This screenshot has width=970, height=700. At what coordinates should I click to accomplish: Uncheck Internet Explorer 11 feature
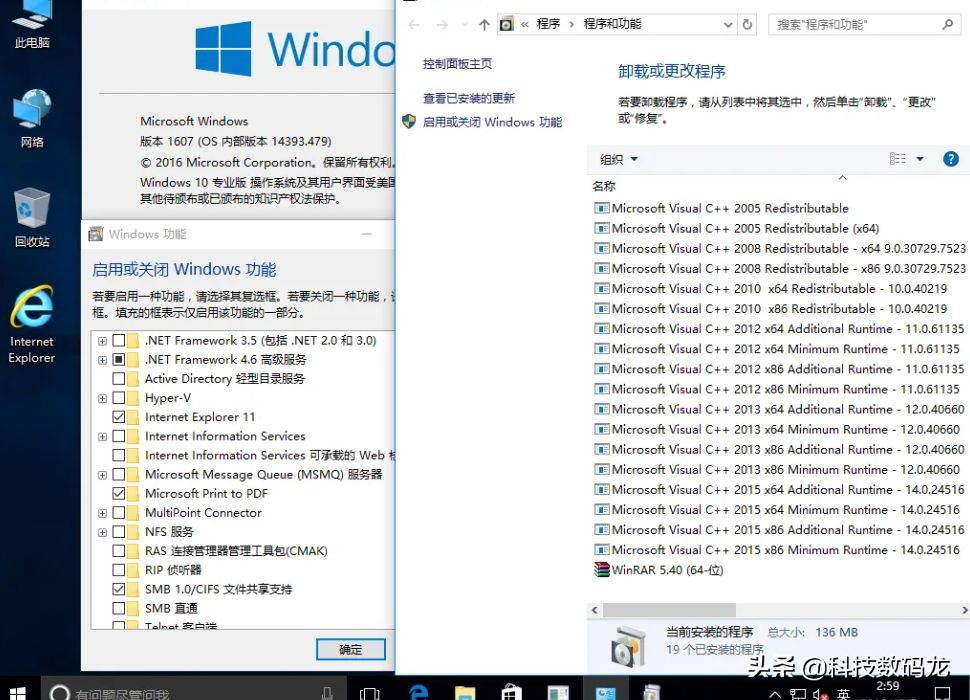coord(119,417)
